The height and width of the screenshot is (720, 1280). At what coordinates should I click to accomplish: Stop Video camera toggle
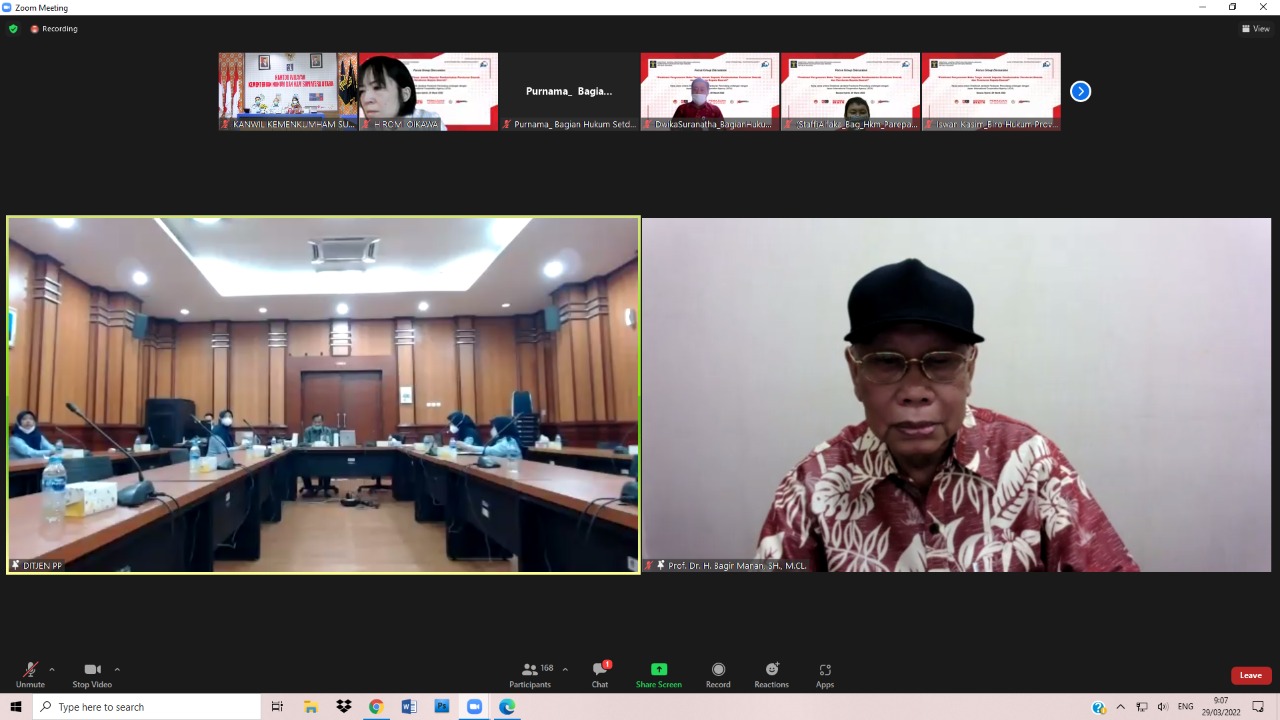(x=92, y=674)
